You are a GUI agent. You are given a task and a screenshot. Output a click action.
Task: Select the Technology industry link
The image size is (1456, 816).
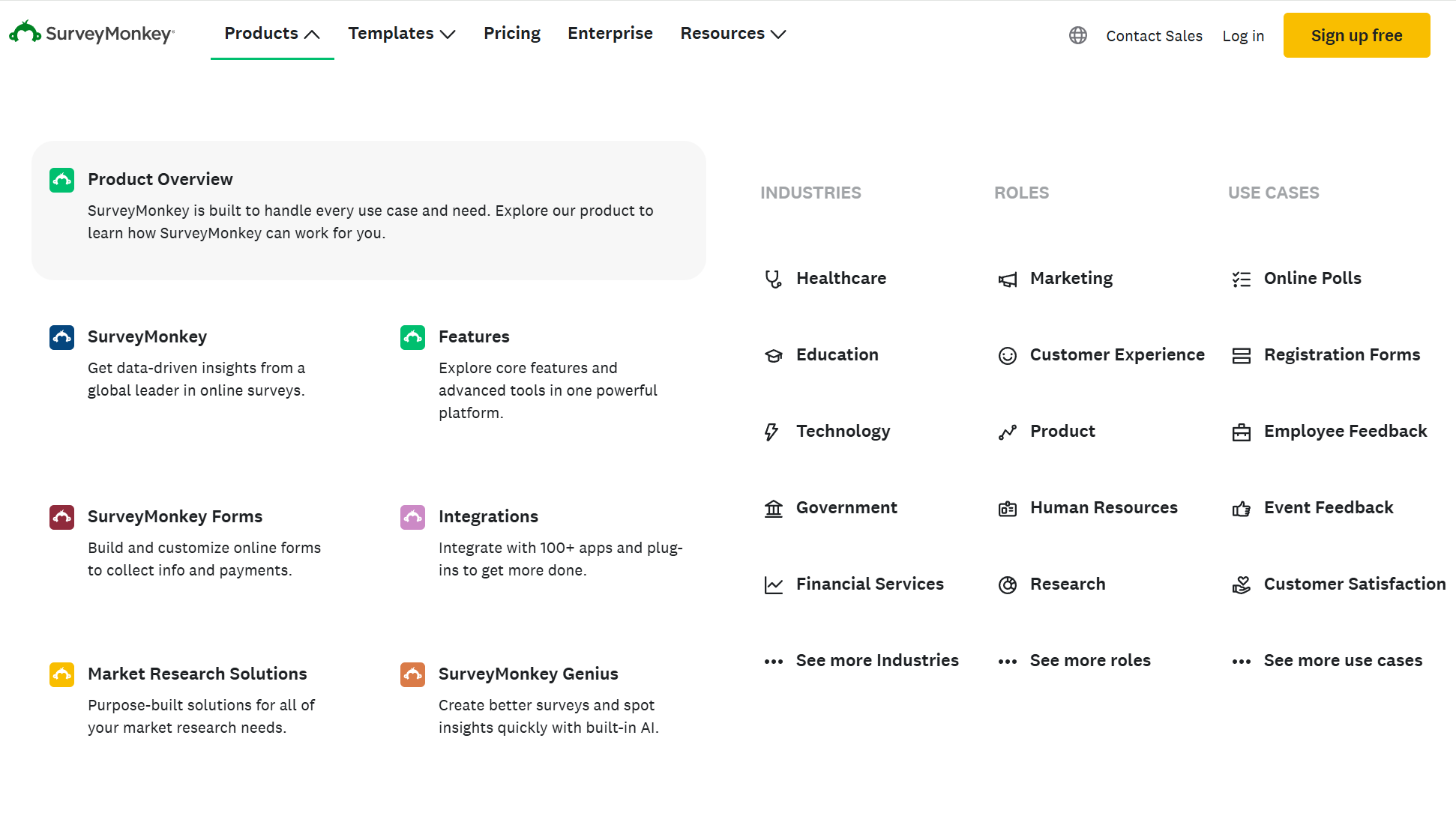click(843, 431)
